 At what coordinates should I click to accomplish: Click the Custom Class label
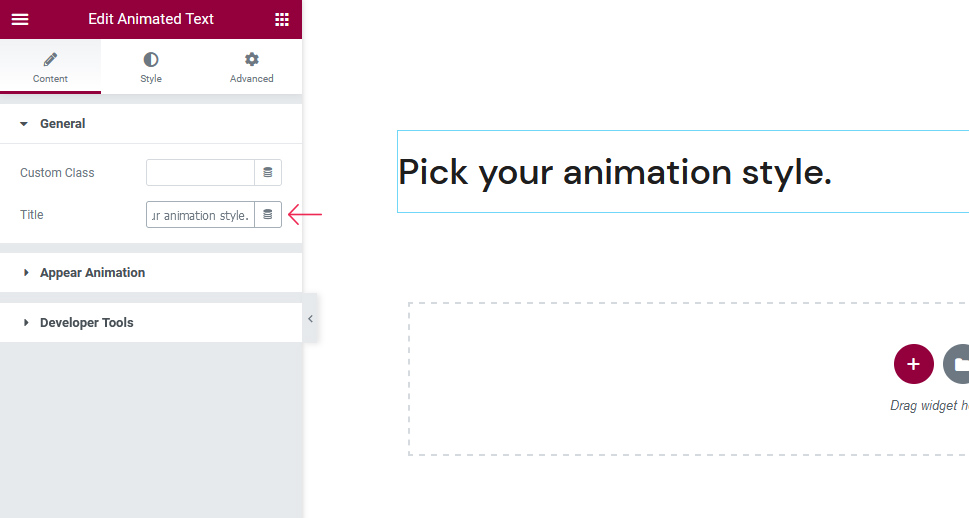pyautogui.click(x=57, y=173)
